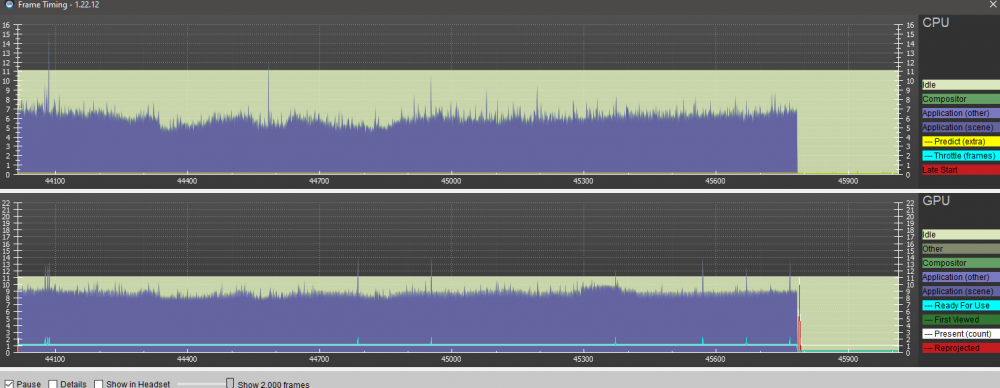Screen dimensions: 1000x388
Task: Click the CPU graph heading
Action: tap(936, 23)
